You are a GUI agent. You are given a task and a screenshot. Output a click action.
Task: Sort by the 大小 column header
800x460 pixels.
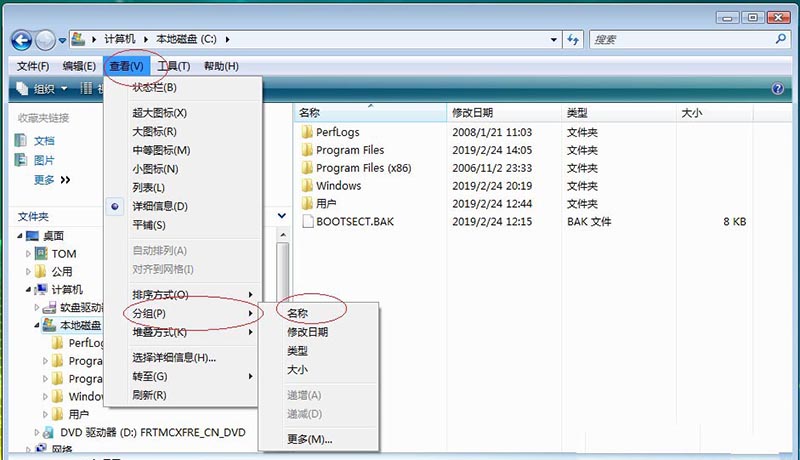pyautogui.click(x=715, y=113)
